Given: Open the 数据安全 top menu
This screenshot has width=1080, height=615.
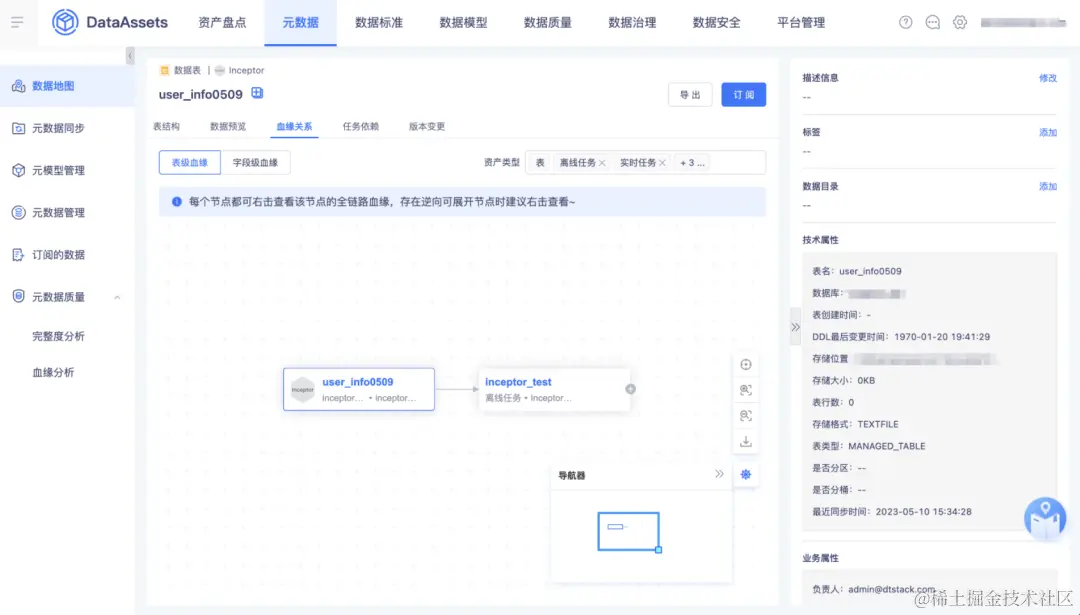Looking at the screenshot, I should click(x=716, y=23).
